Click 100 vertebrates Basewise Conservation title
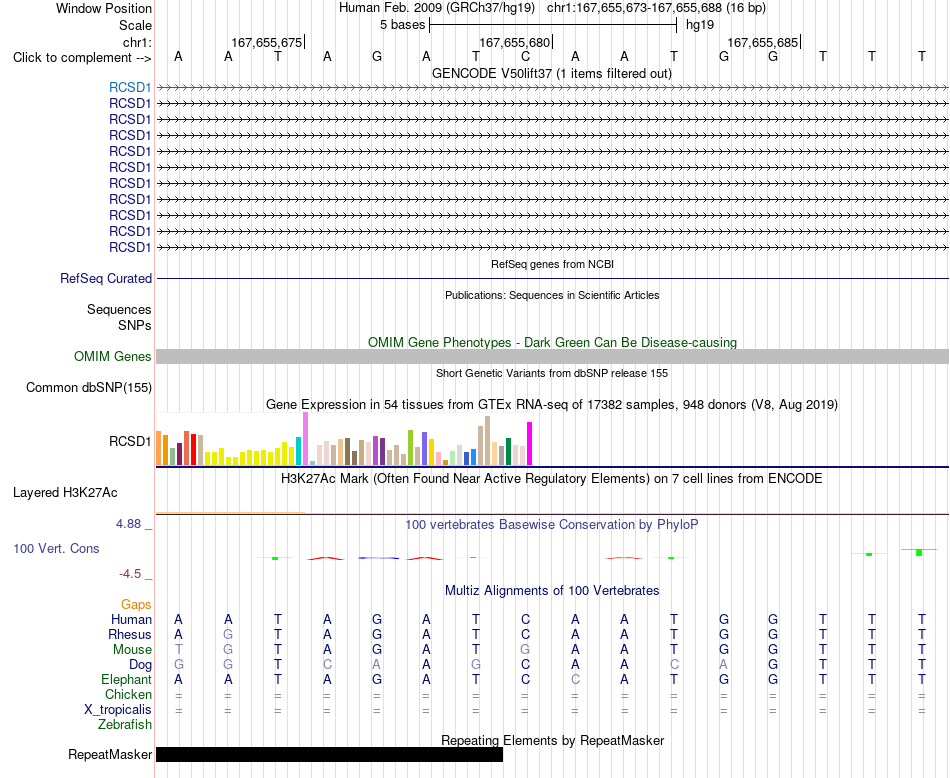 tap(552, 525)
